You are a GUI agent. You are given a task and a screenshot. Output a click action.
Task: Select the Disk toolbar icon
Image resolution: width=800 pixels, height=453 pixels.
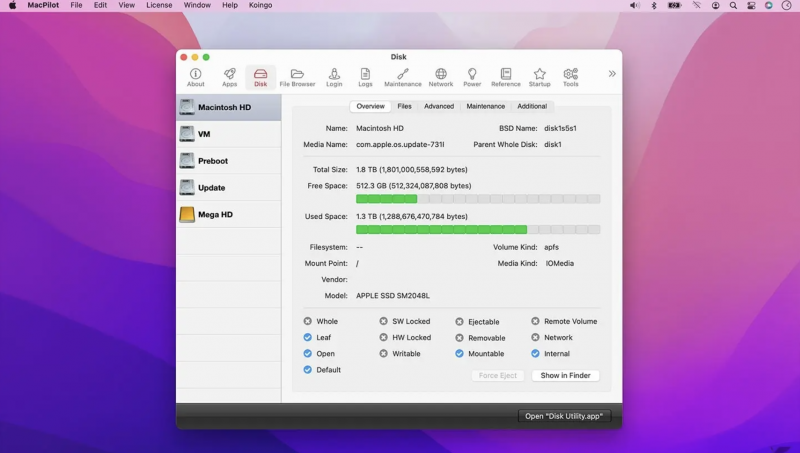pyautogui.click(x=260, y=78)
